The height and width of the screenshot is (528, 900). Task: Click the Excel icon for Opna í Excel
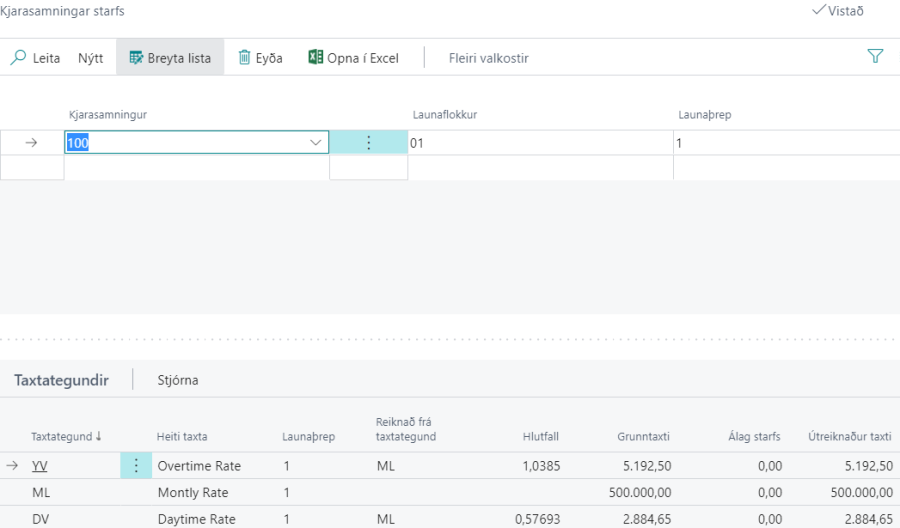click(316, 58)
